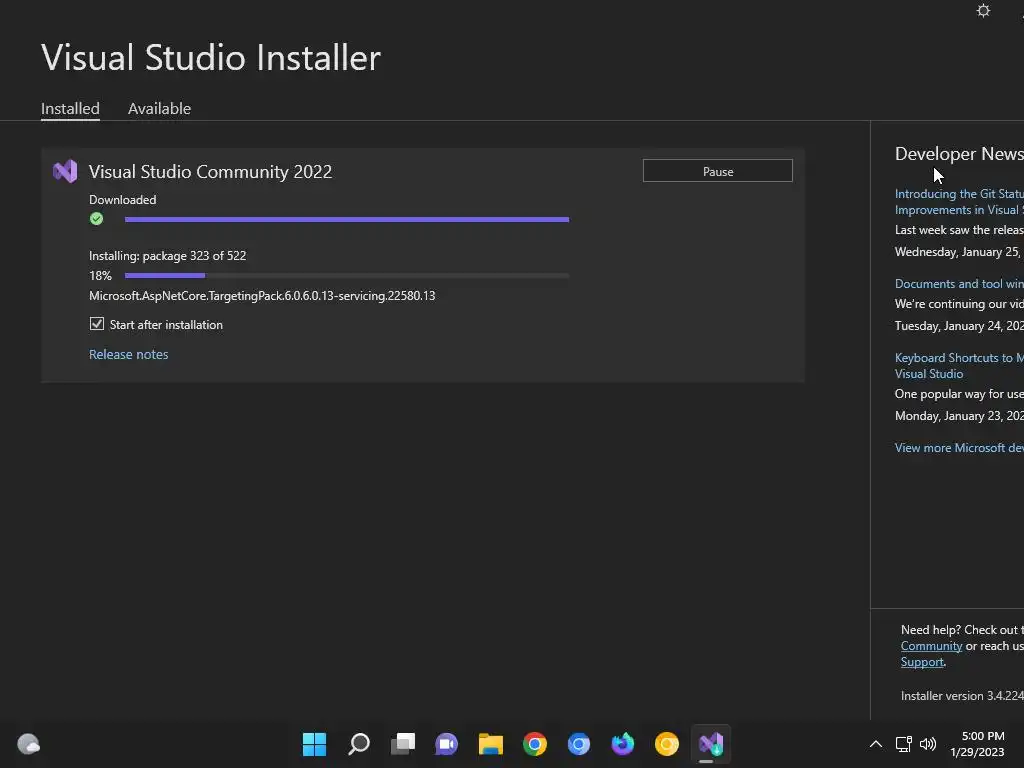Click the 18% installing progress bar

pyautogui.click(x=347, y=276)
